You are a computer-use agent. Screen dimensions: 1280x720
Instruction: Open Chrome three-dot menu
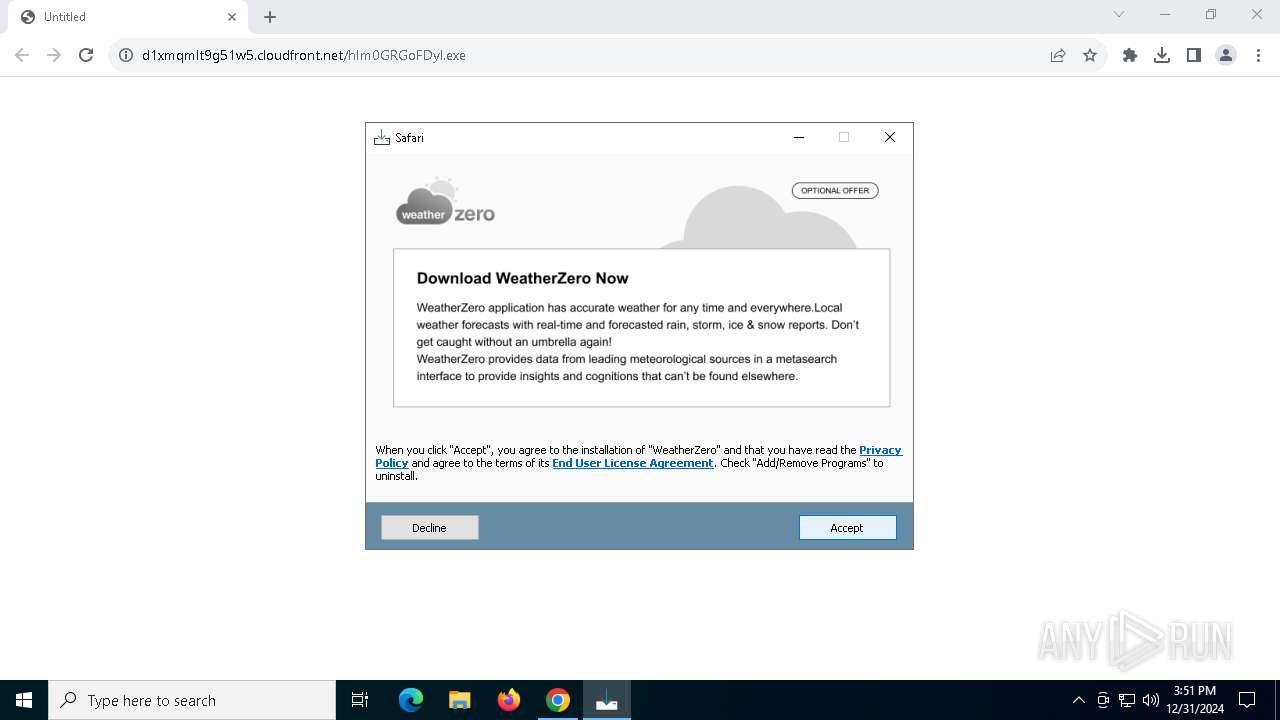tap(1258, 55)
